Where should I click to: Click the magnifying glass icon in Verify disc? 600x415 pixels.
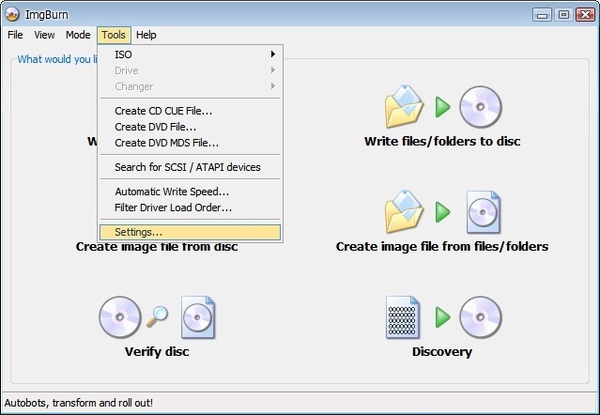pos(157,316)
